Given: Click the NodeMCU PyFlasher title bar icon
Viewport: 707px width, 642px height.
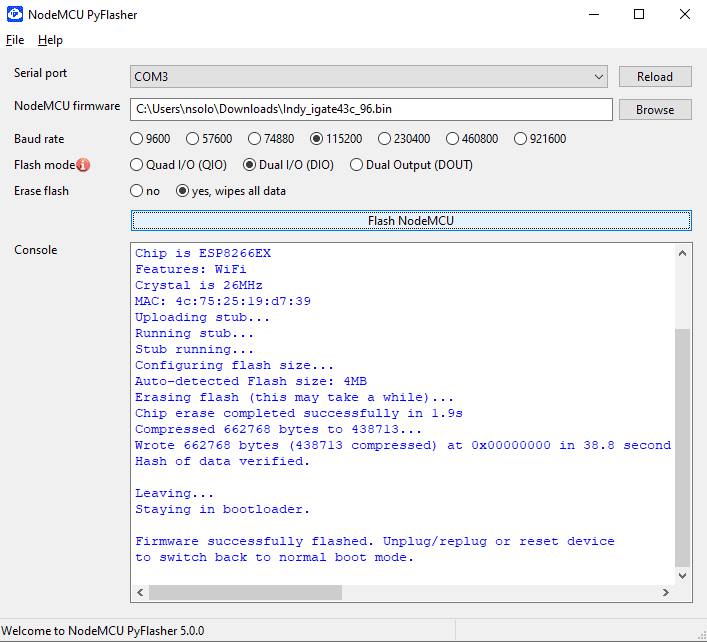Looking at the screenshot, I should [15, 14].
